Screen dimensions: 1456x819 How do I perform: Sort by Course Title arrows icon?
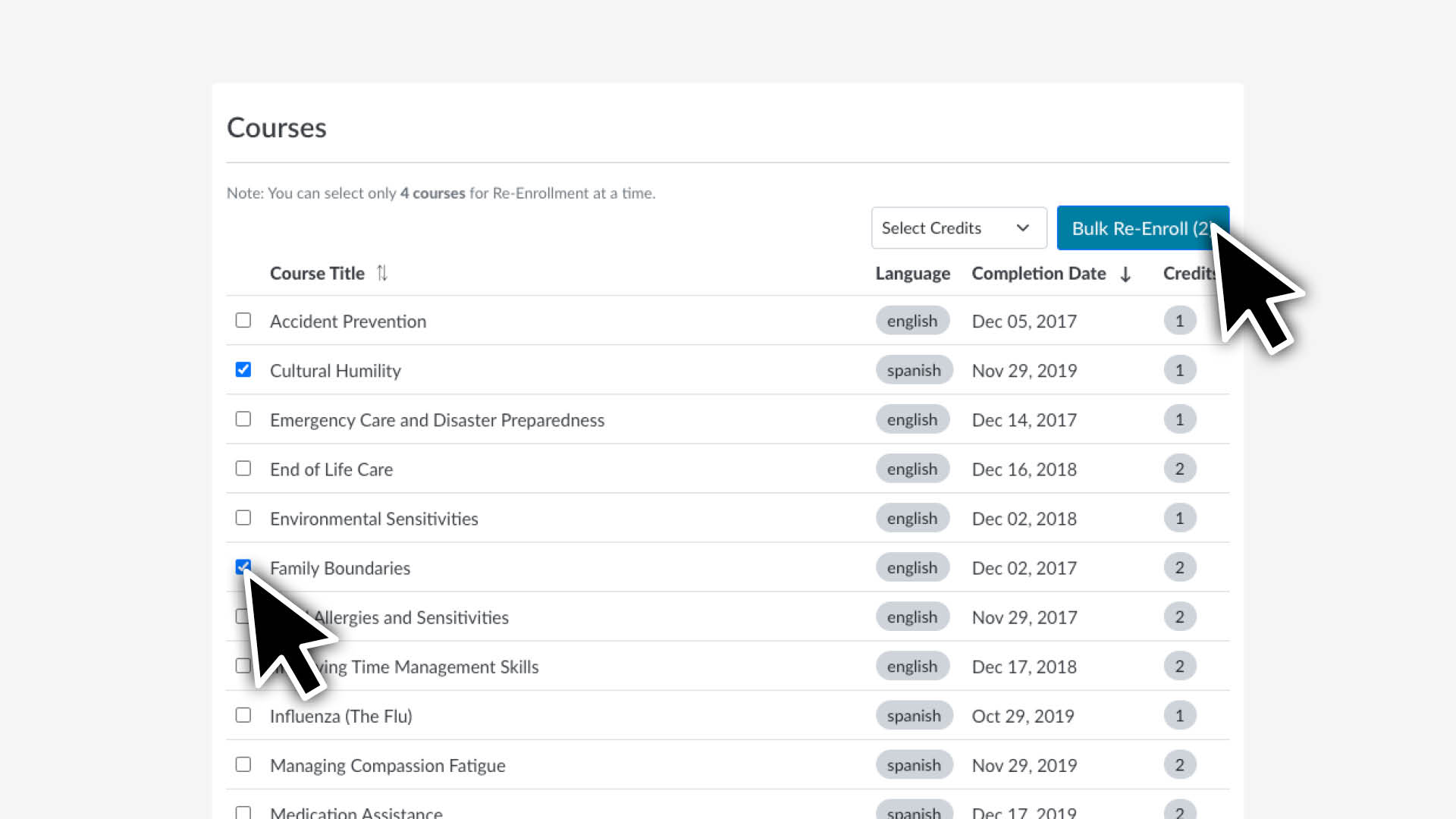[382, 273]
